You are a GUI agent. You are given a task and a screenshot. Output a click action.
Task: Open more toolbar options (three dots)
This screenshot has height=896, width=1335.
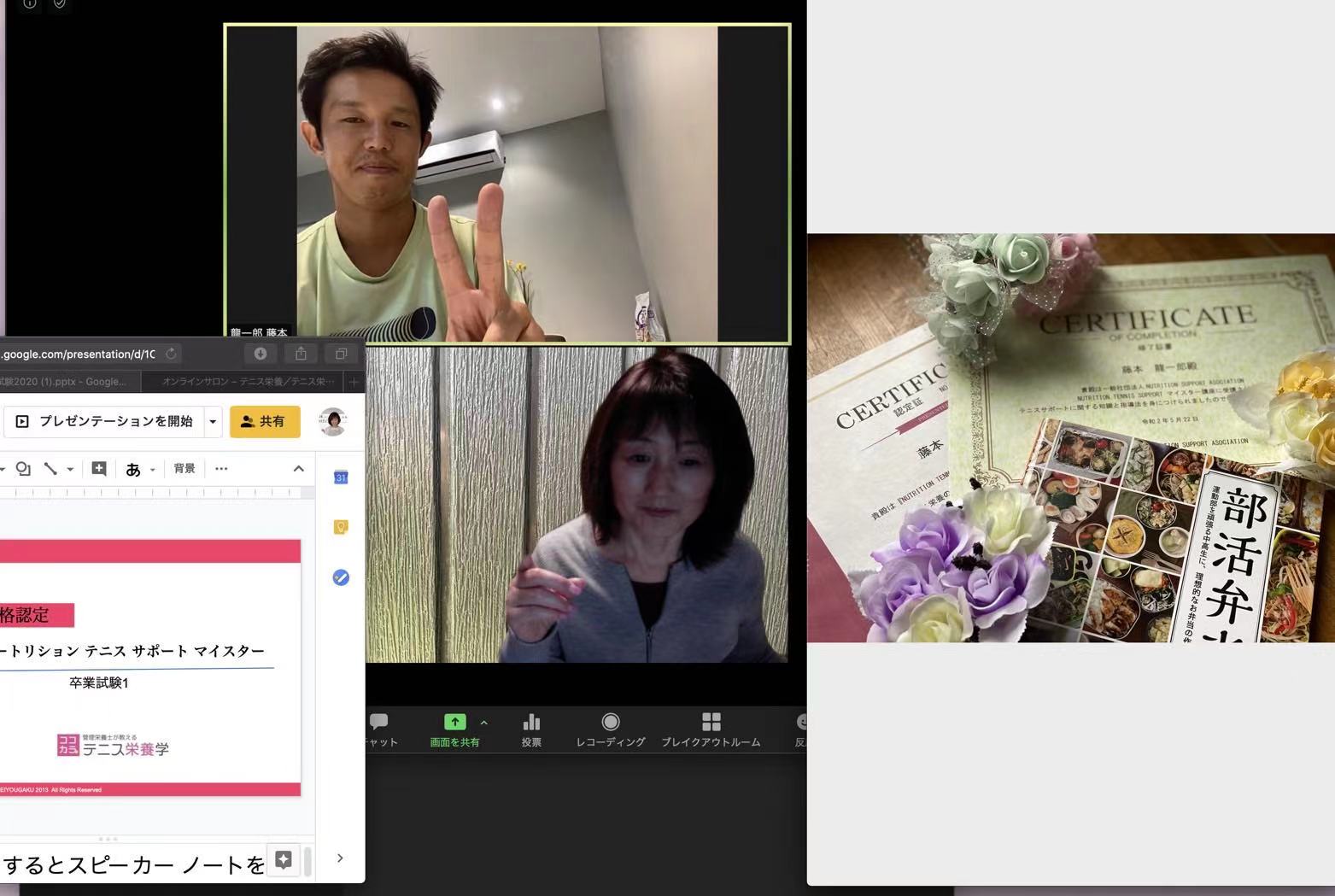point(221,468)
